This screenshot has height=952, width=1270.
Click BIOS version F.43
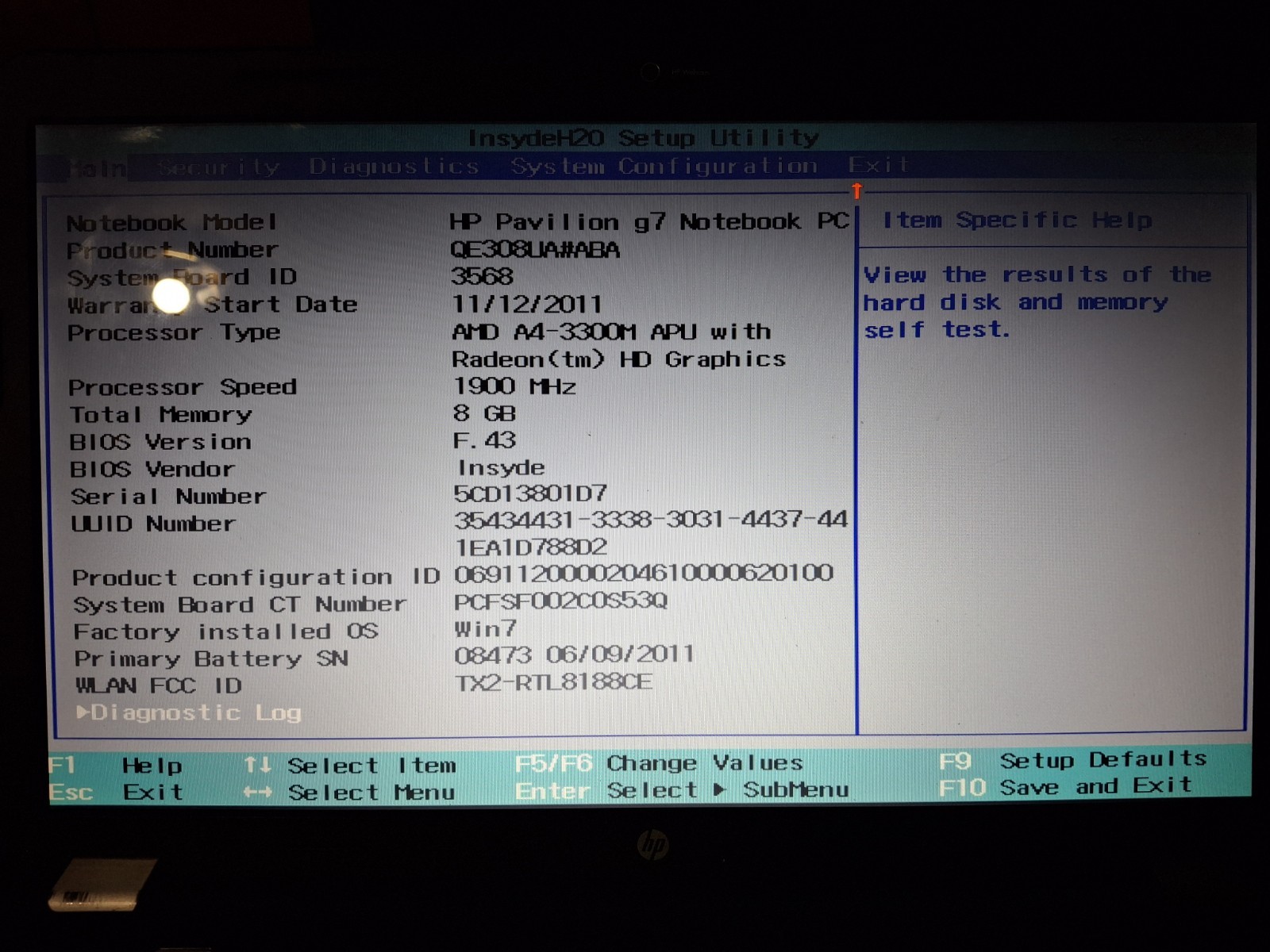[x=484, y=440]
